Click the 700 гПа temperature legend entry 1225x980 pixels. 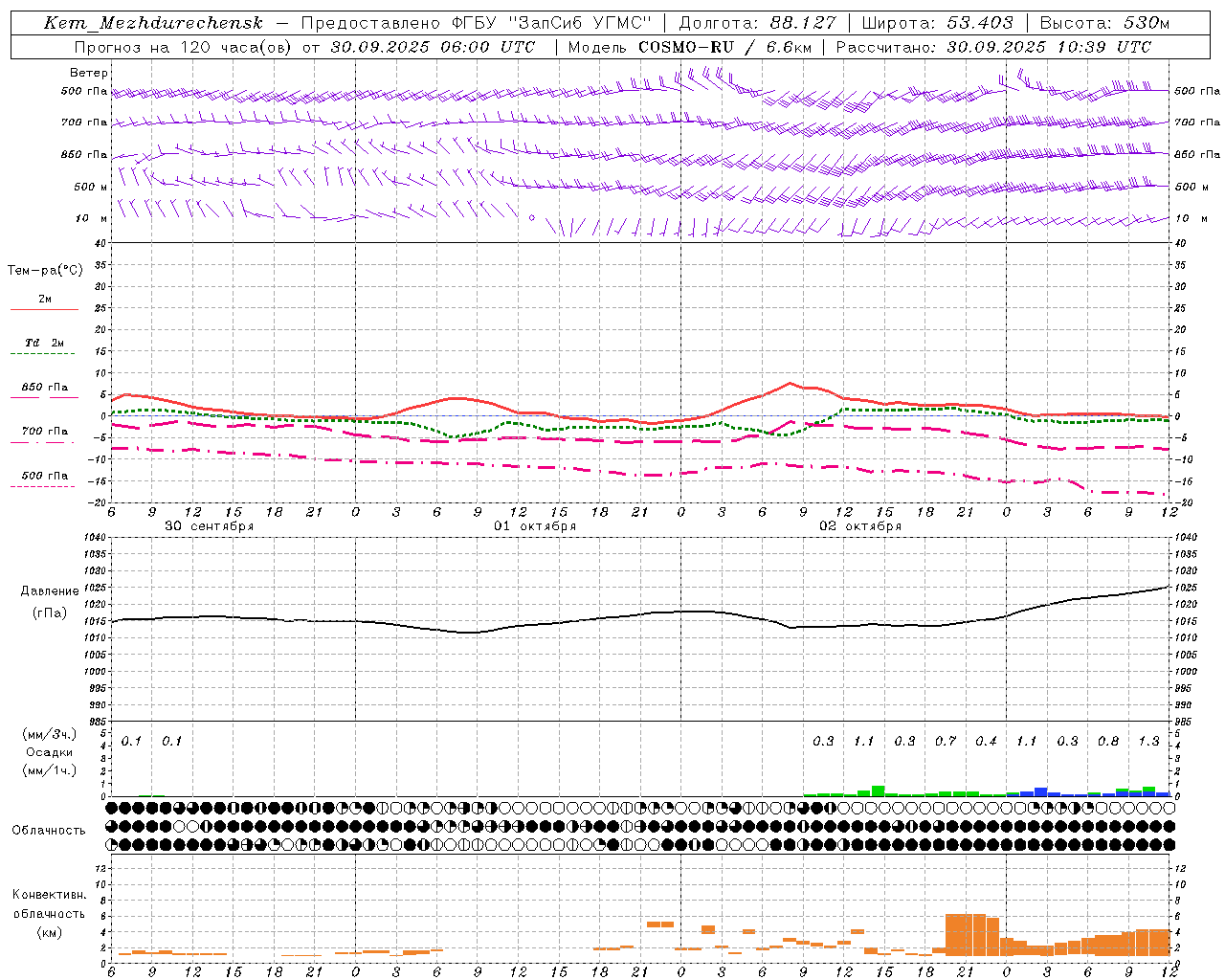click(45, 432)
